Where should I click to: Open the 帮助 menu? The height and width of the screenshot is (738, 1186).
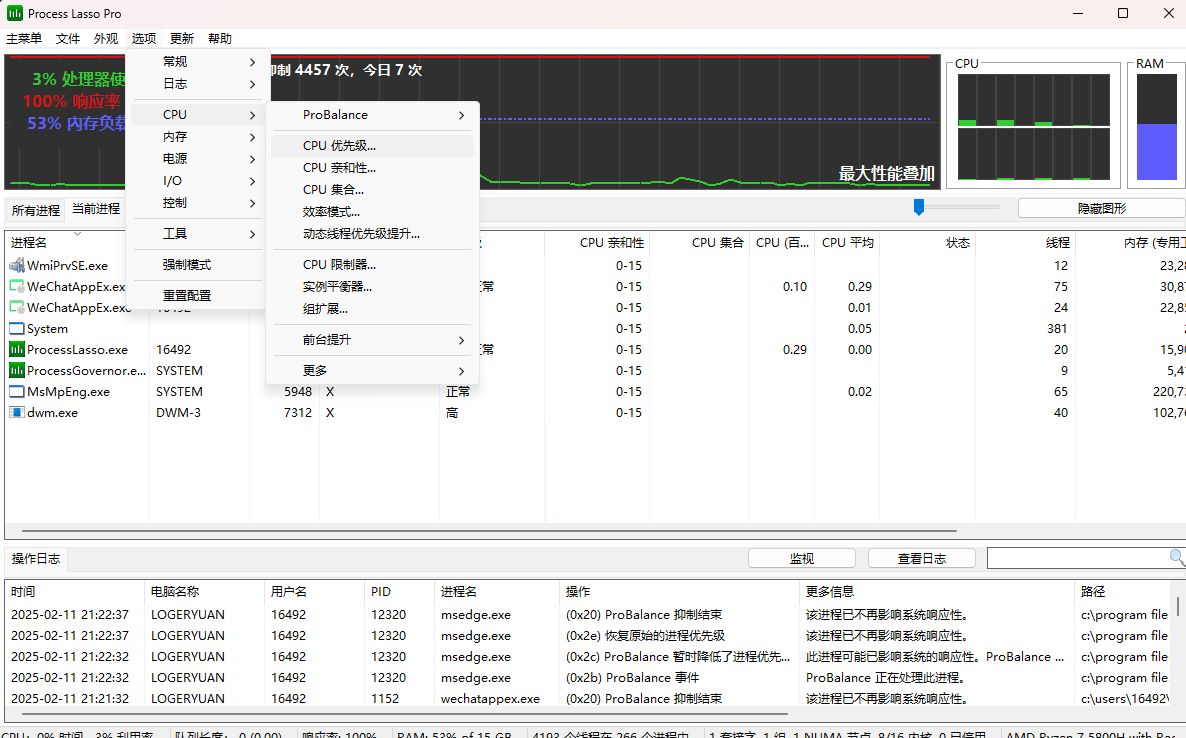point(219,39)
